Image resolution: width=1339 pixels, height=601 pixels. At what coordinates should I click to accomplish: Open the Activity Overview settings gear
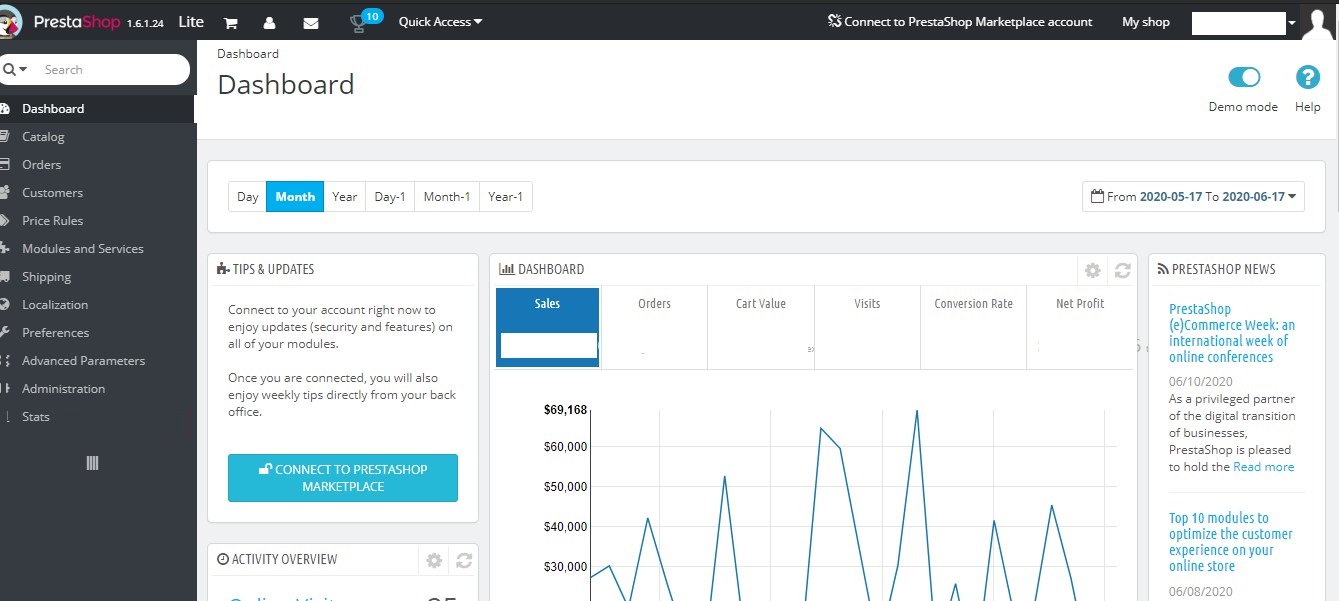click(x=433, y=560)
